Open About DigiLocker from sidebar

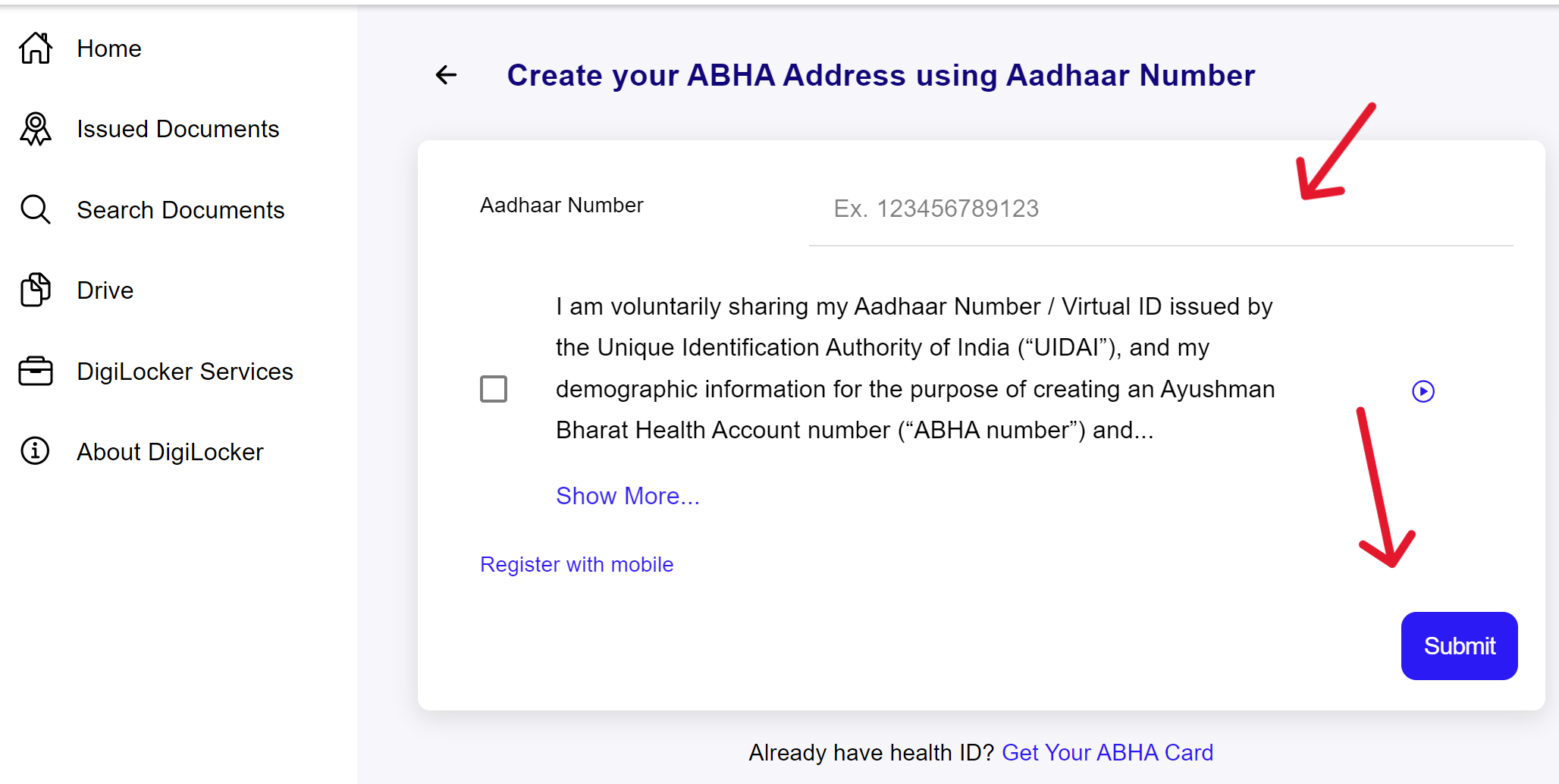pyautogui.click(x=169, y=451)
